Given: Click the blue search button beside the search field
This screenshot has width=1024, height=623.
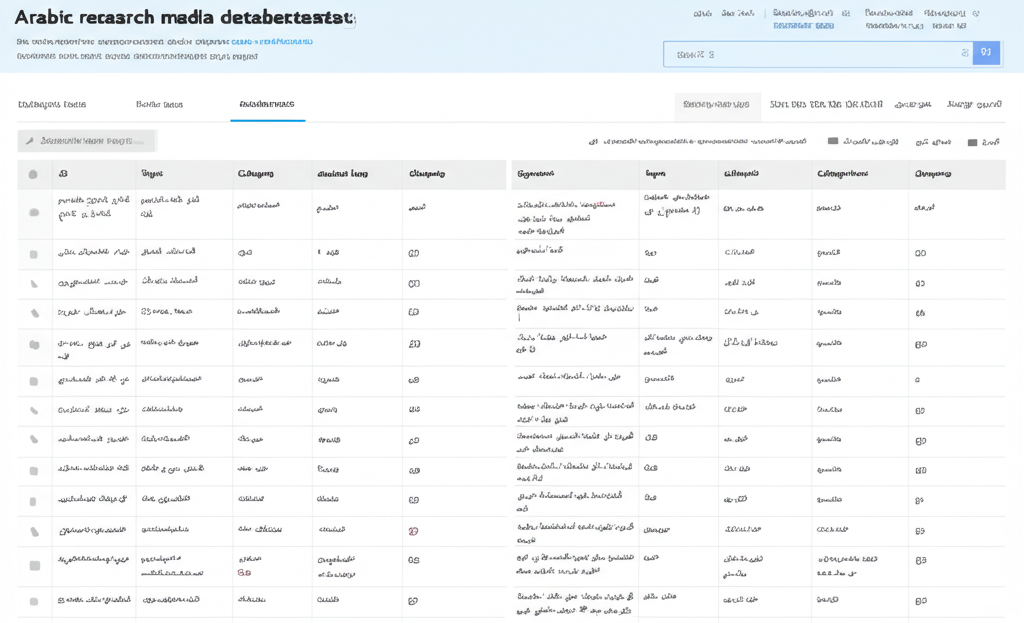Looking at the screenshot, I should [986, 53].
